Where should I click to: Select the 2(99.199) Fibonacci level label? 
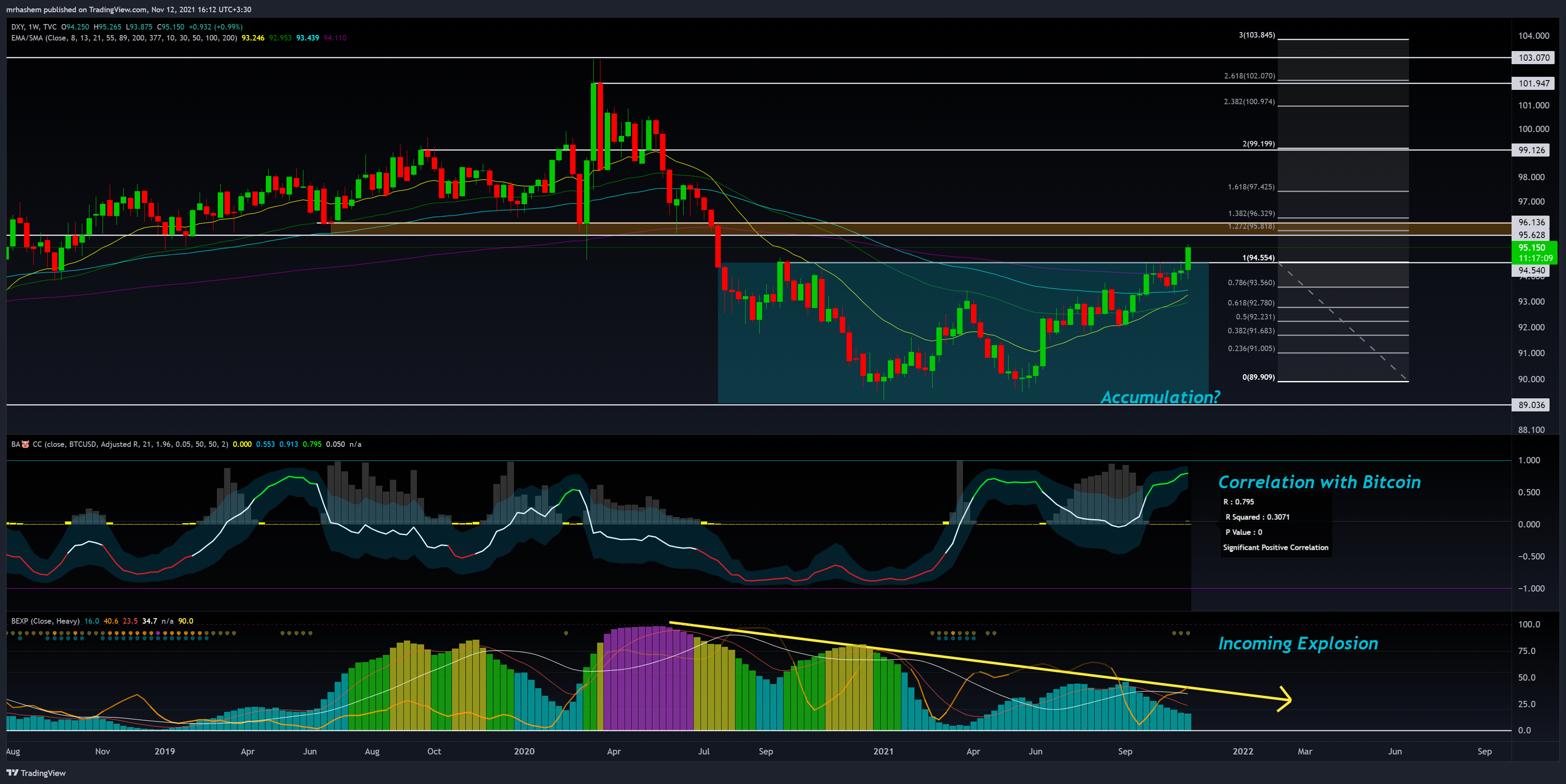click(x=1258, y=144)
